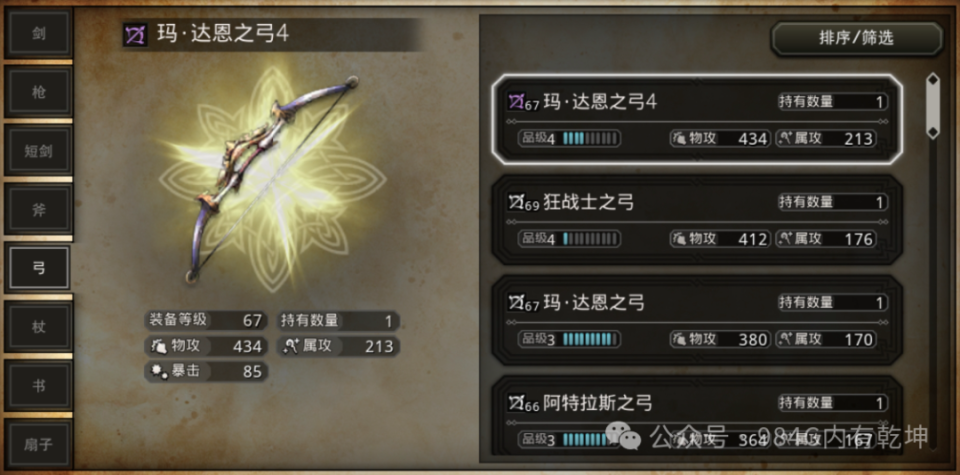The image size is (960, 475).
Task: Open the 排序/筛选 sort filter button
Action: tap(857, 39)
